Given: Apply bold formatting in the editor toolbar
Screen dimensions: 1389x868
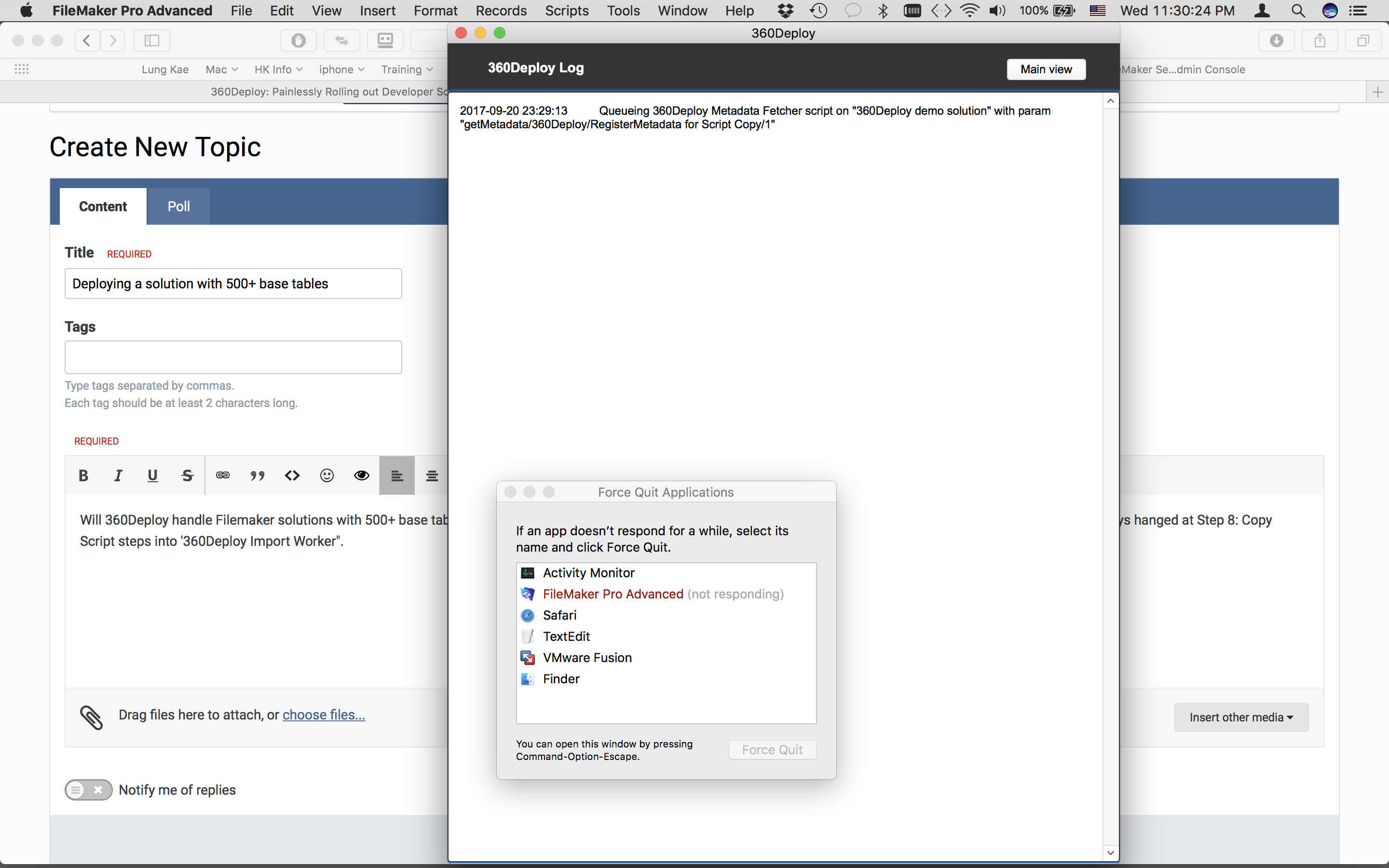Looking at the screenshot, I should 83,475.
